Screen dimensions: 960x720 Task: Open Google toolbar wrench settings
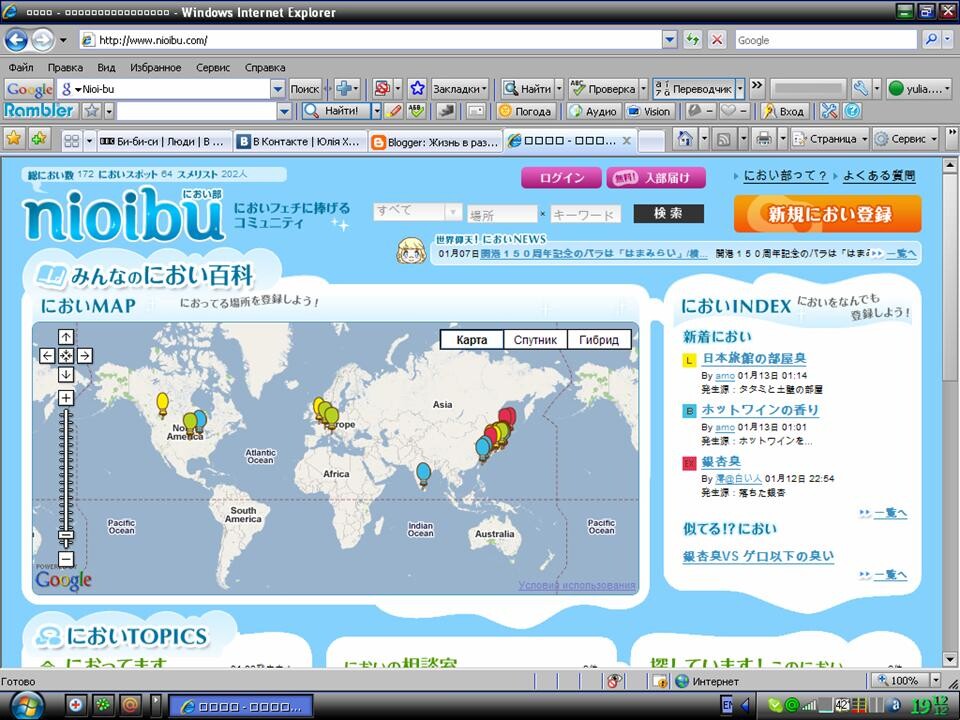point(861,89)
